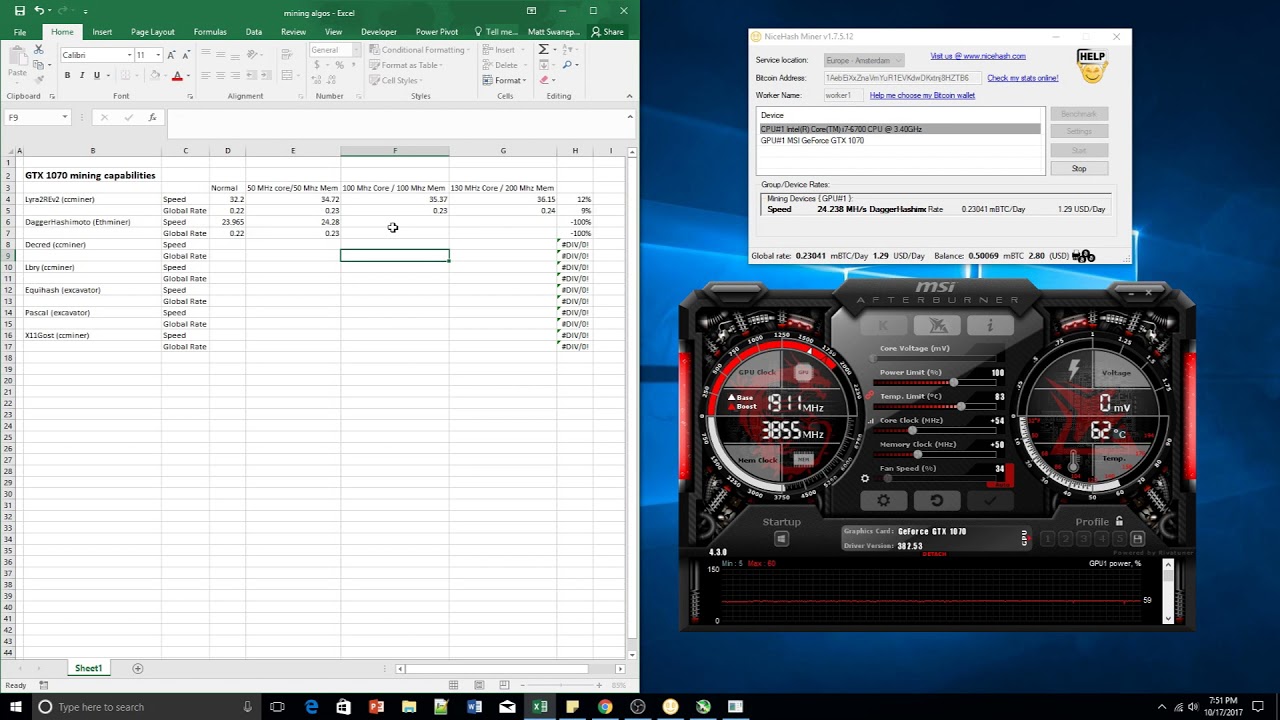Click the Increase Font Size icon
Screen dimensions: 1280x720
click(x=171, y=55)
